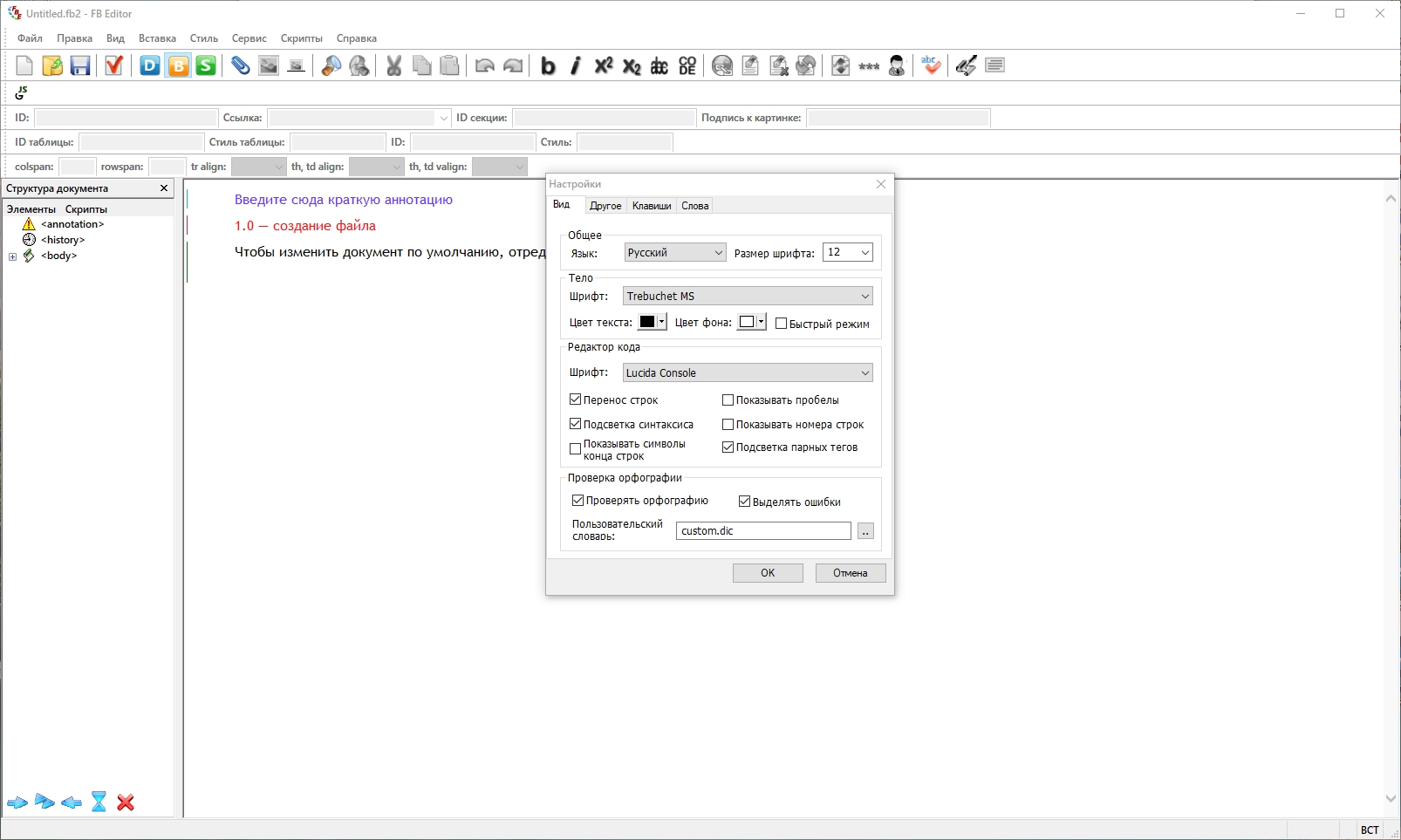Click the bold formatting icon

click(548, 66)
